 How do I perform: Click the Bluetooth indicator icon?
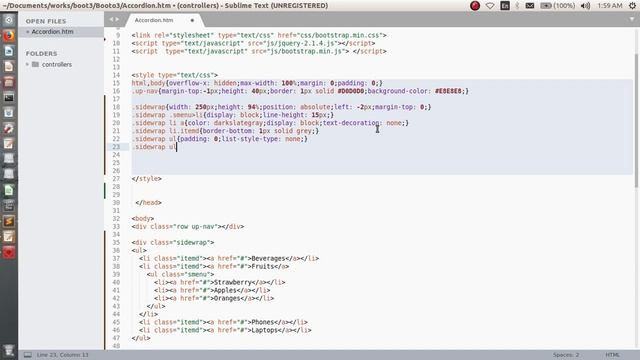tap(517, 6)
